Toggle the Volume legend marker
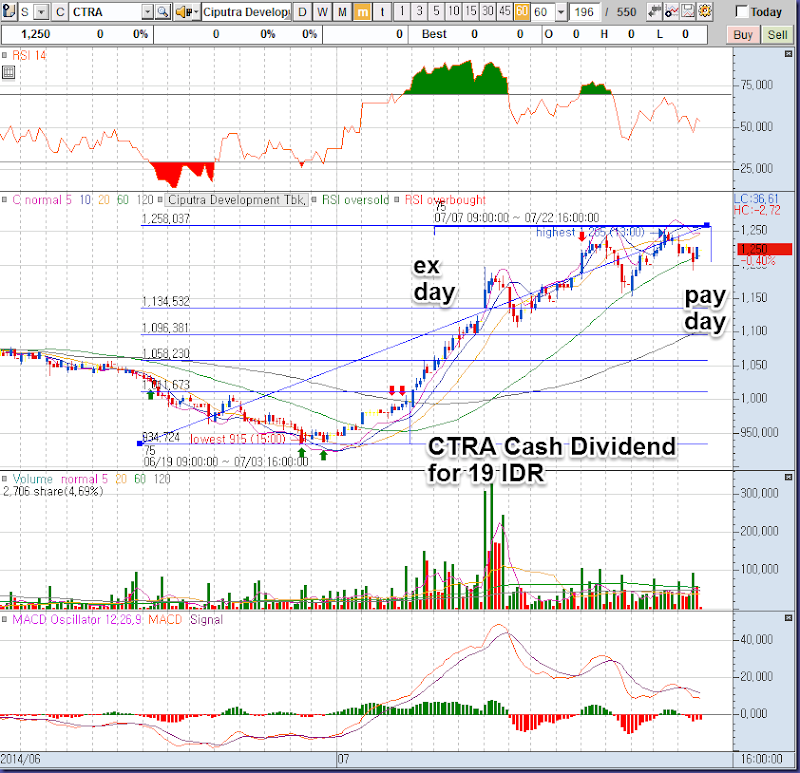The image size is (800, 773). click(4, 479)
